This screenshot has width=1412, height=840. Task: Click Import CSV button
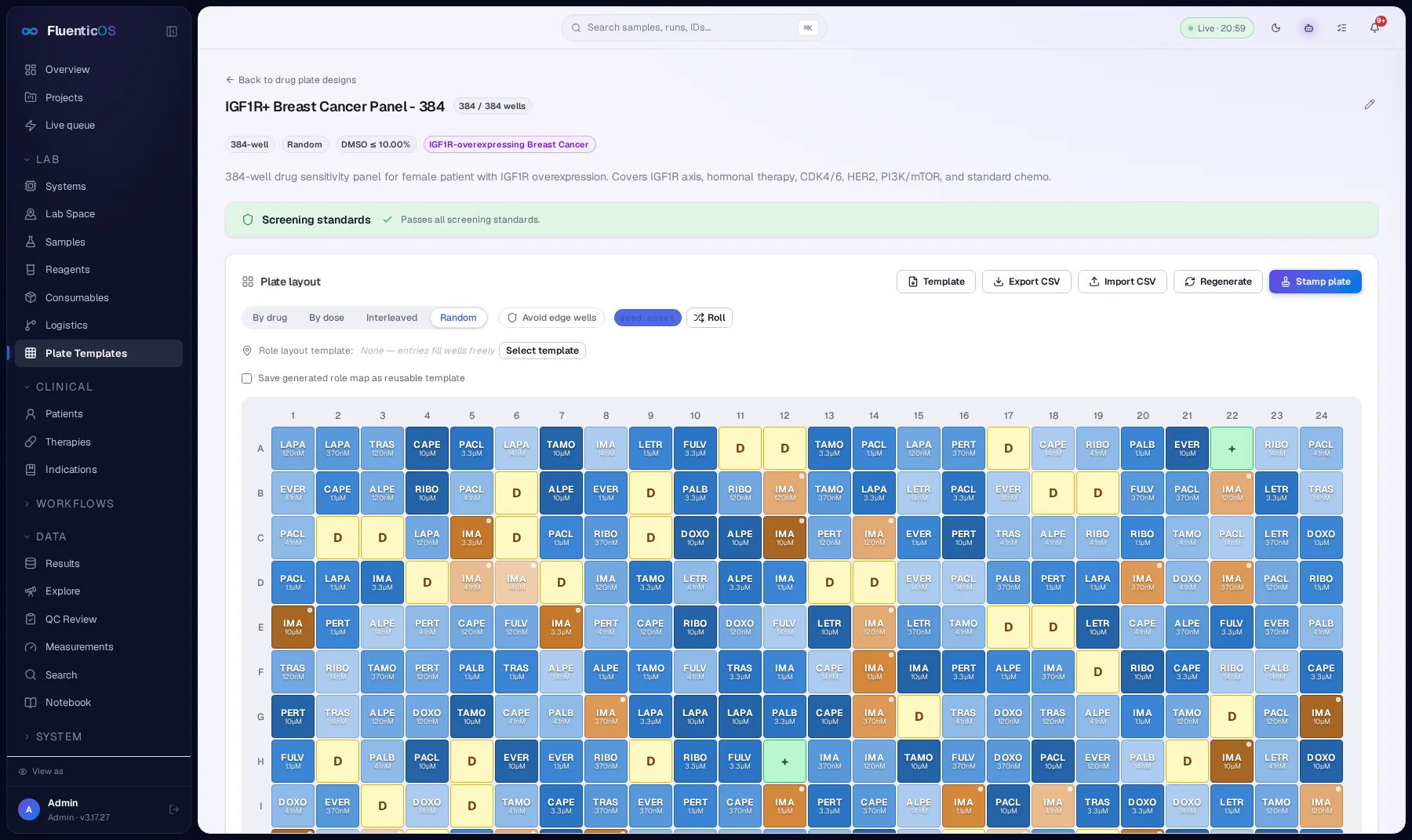(x=1123, y=282)
